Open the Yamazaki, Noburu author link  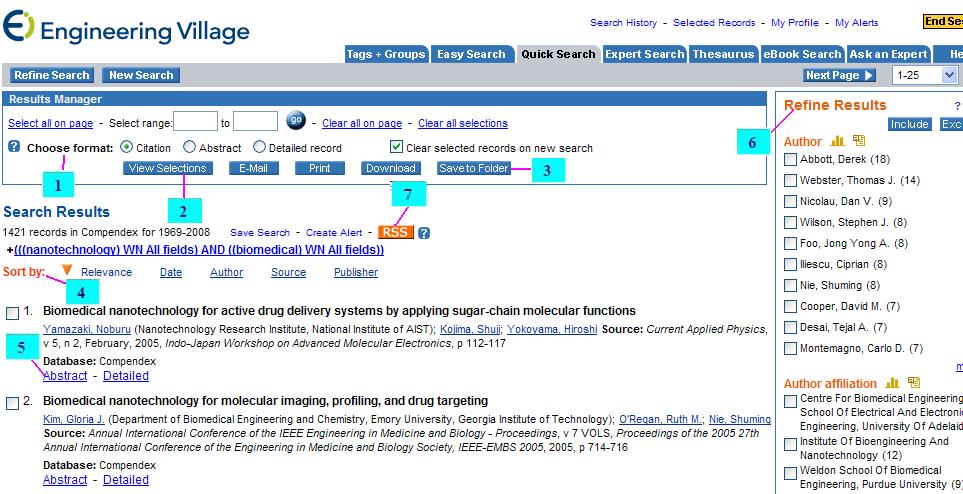click(x=87, y=329)
